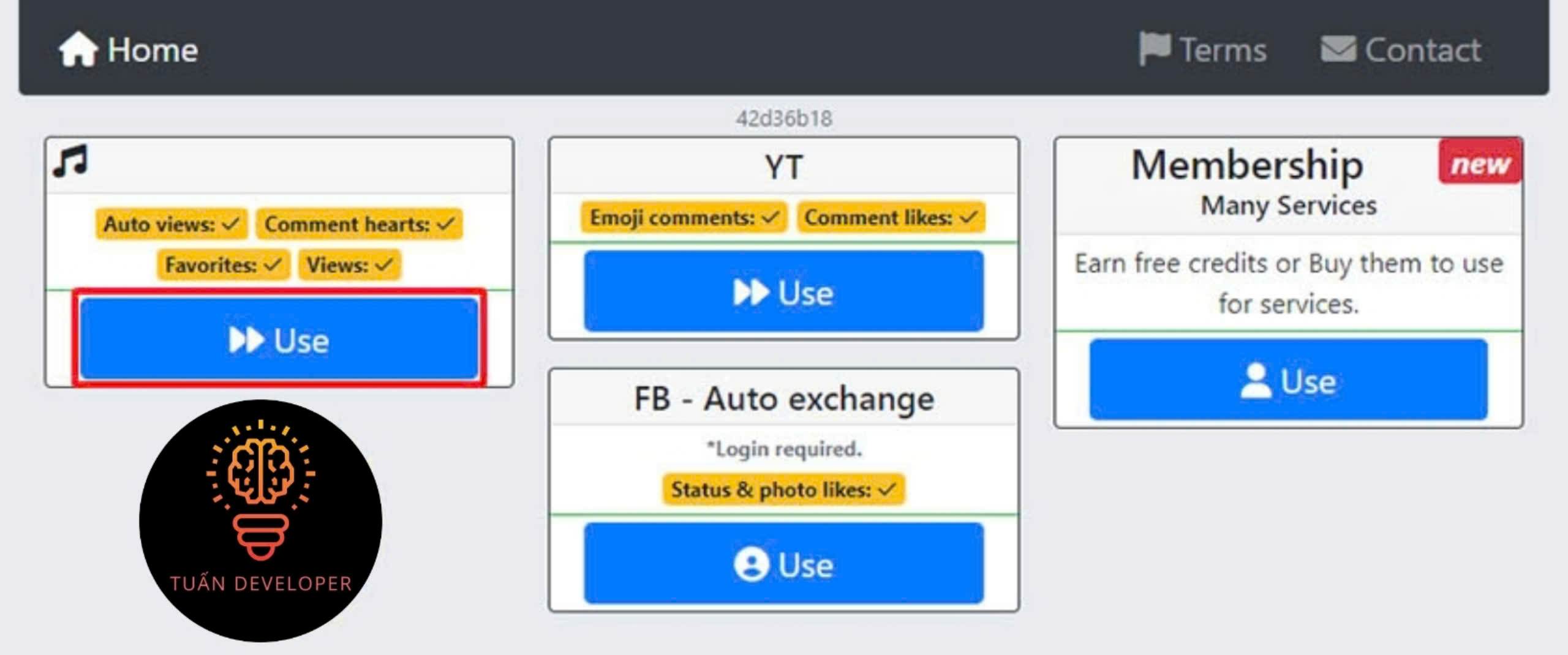
Task: Select the Views badge
Action: pyautogui.click(x=349, y=265)
